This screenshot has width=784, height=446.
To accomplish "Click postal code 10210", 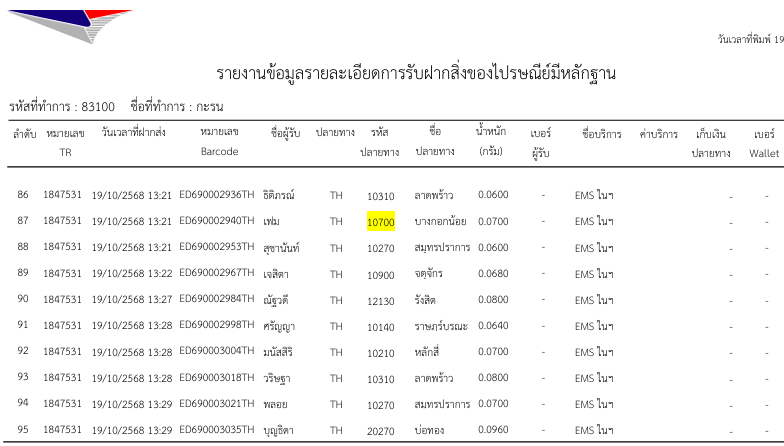I will [381, 353].
